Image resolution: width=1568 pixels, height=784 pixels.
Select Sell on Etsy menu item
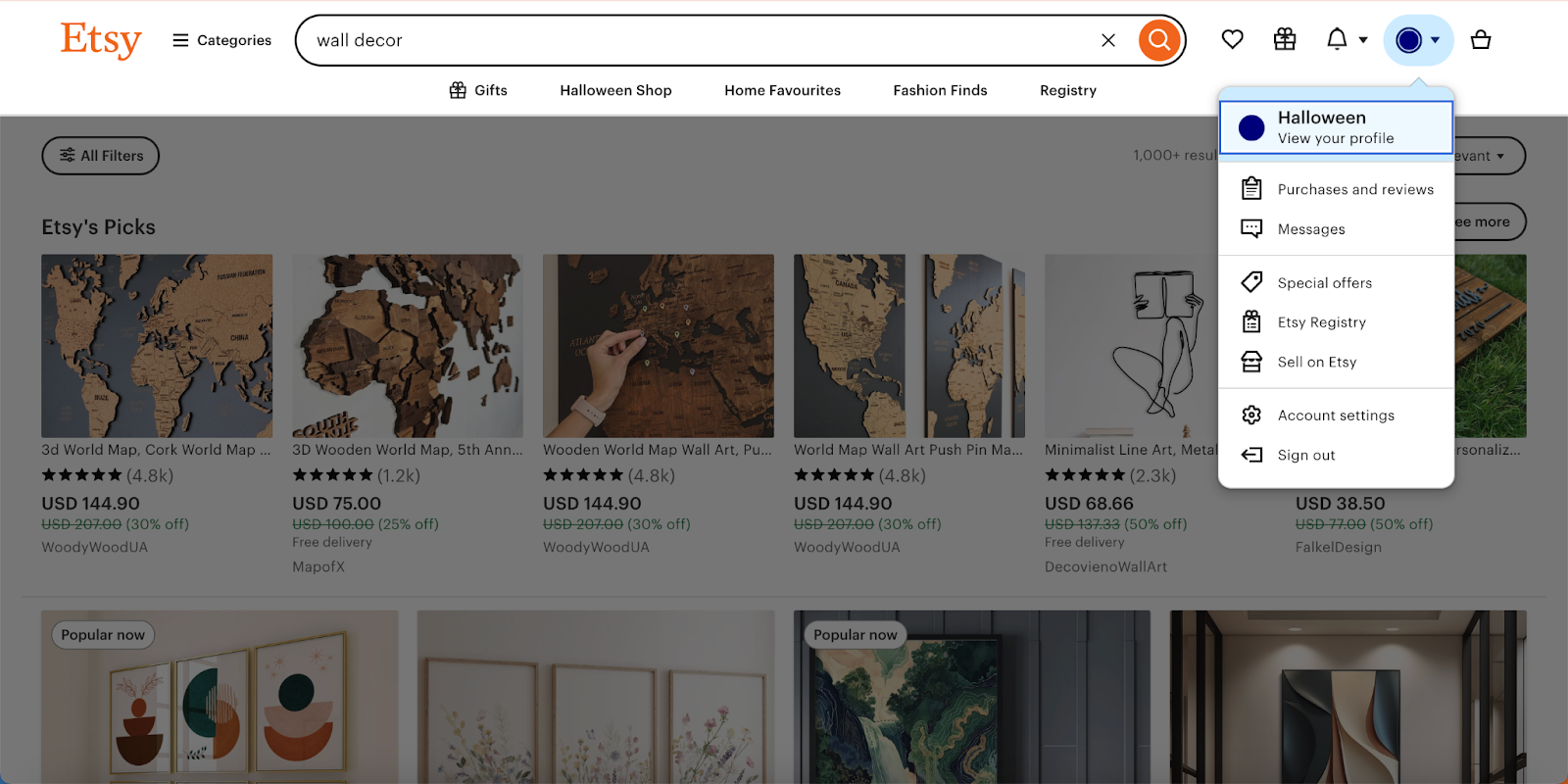pyautogui.click(x=1336, y=362)
